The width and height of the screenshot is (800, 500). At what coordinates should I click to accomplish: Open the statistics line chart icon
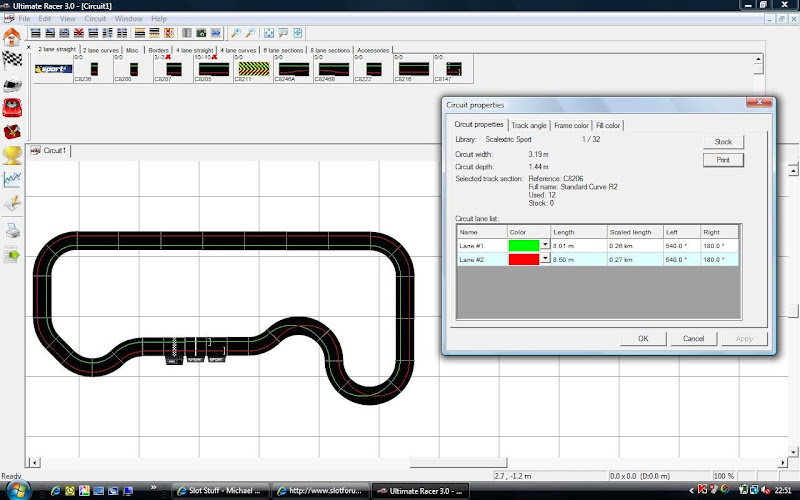12,178
